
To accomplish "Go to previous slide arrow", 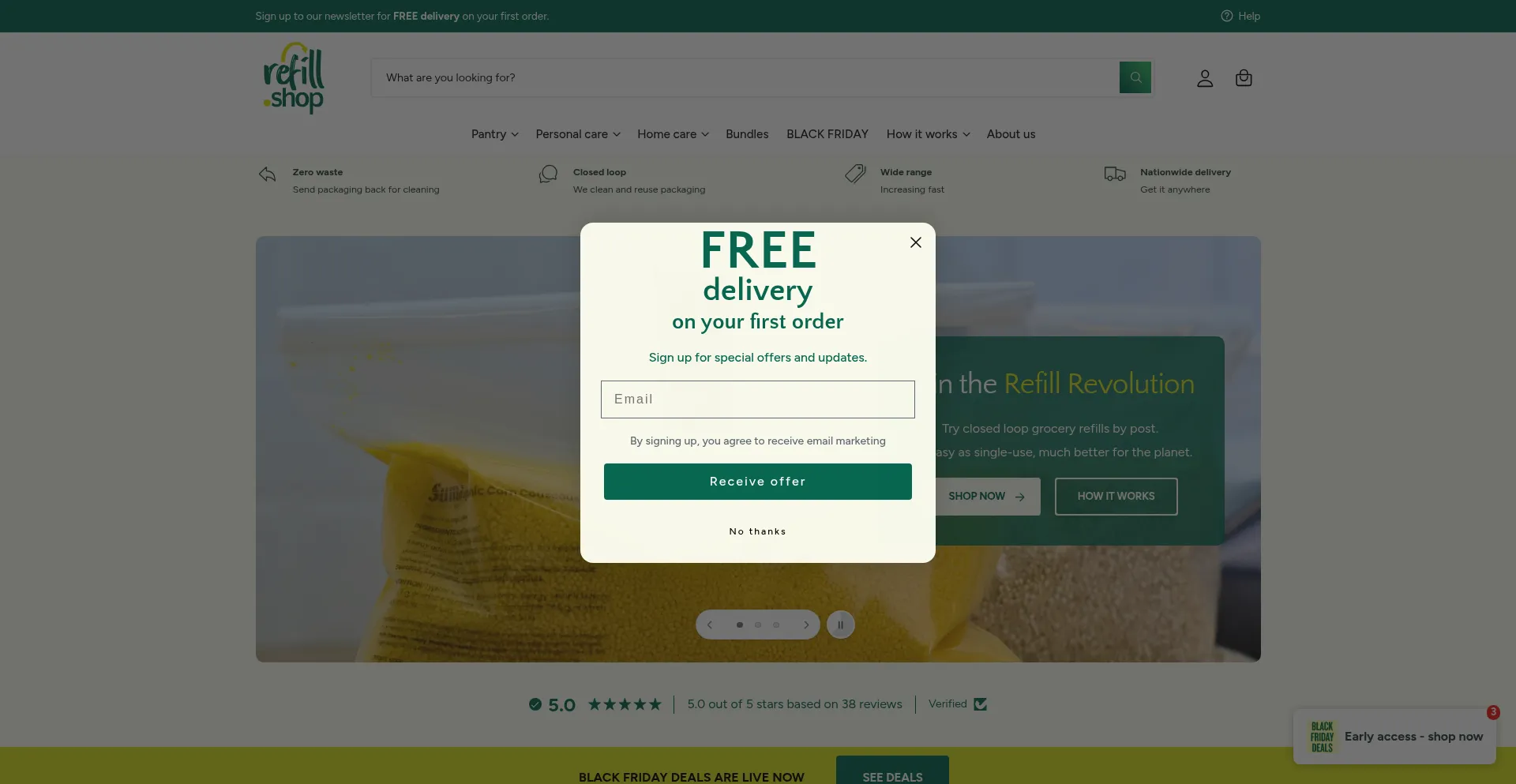I will (x=709, y=625).
